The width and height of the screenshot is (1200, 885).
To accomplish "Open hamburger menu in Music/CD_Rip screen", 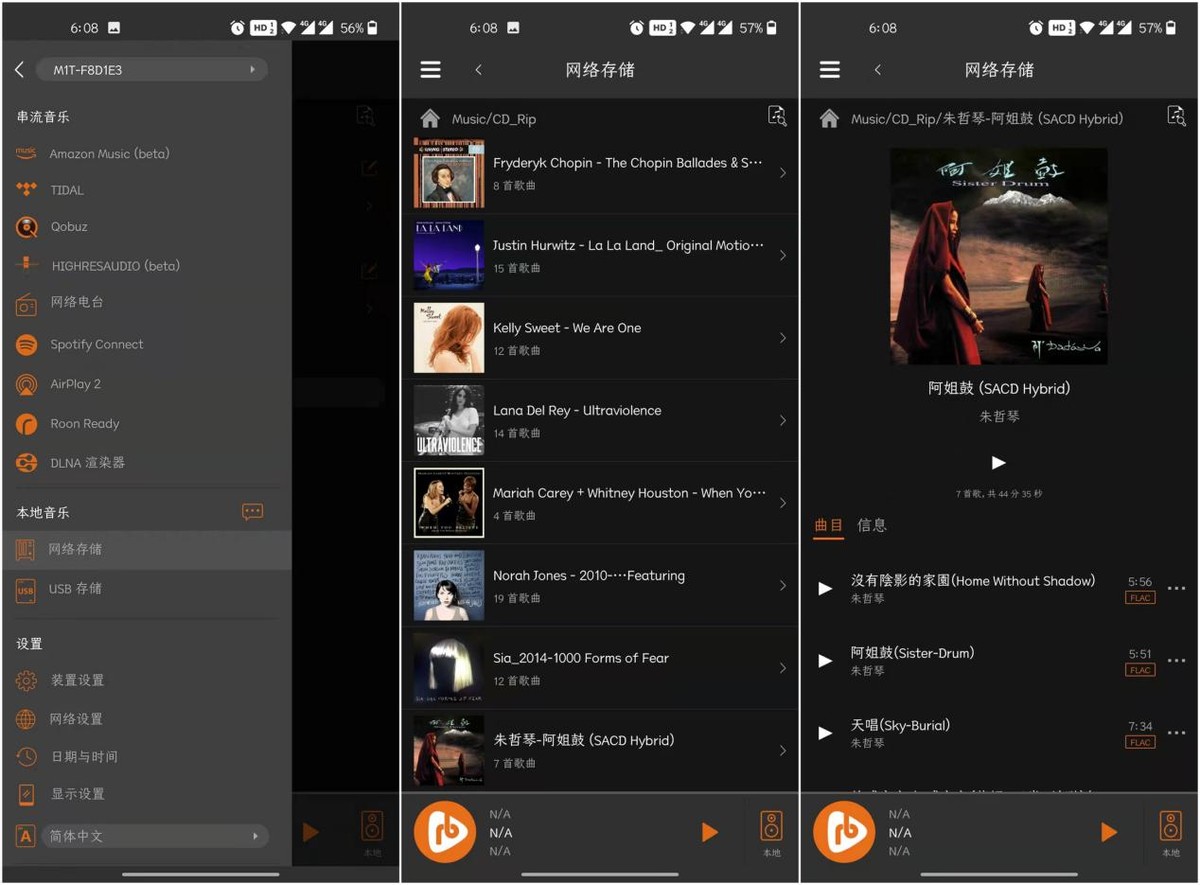I will 430,70.
